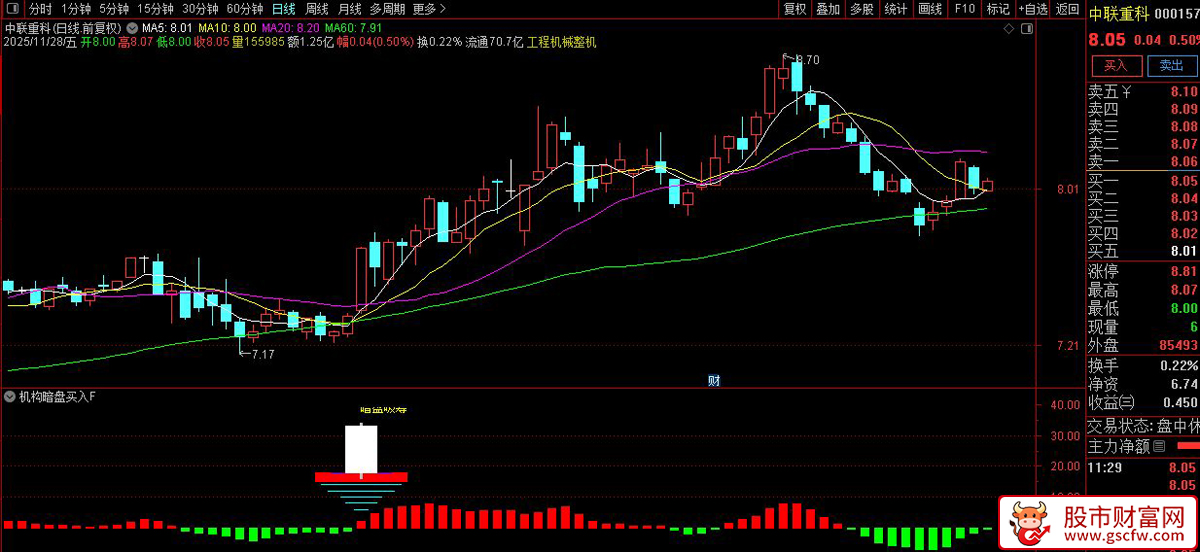
Task: Click the current price 8.05 in side panel
Action: coord(1107,40)
